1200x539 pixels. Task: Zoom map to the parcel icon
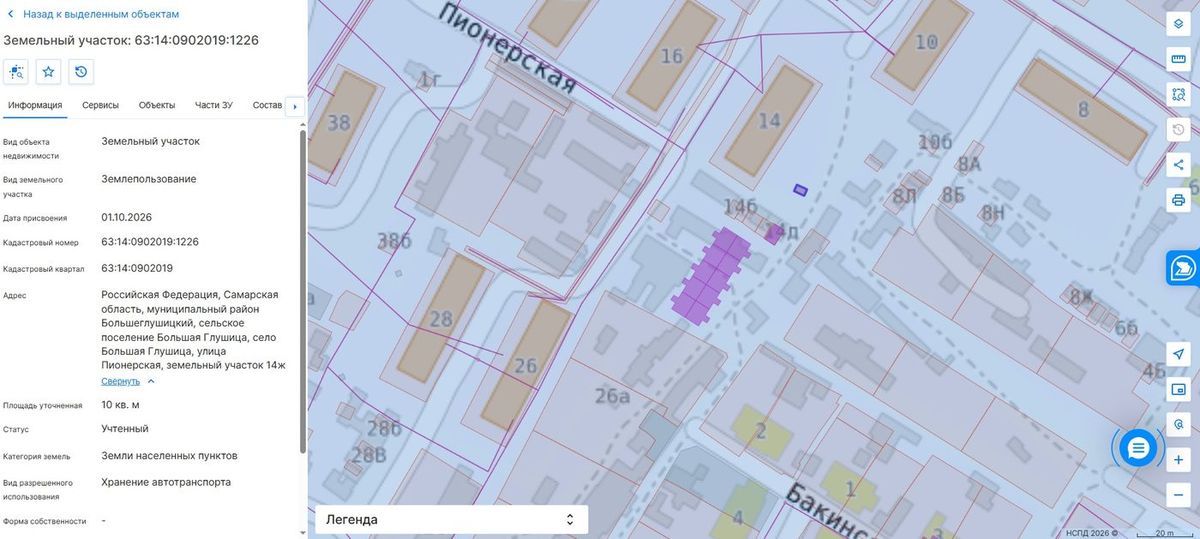(x=16, y=71)
